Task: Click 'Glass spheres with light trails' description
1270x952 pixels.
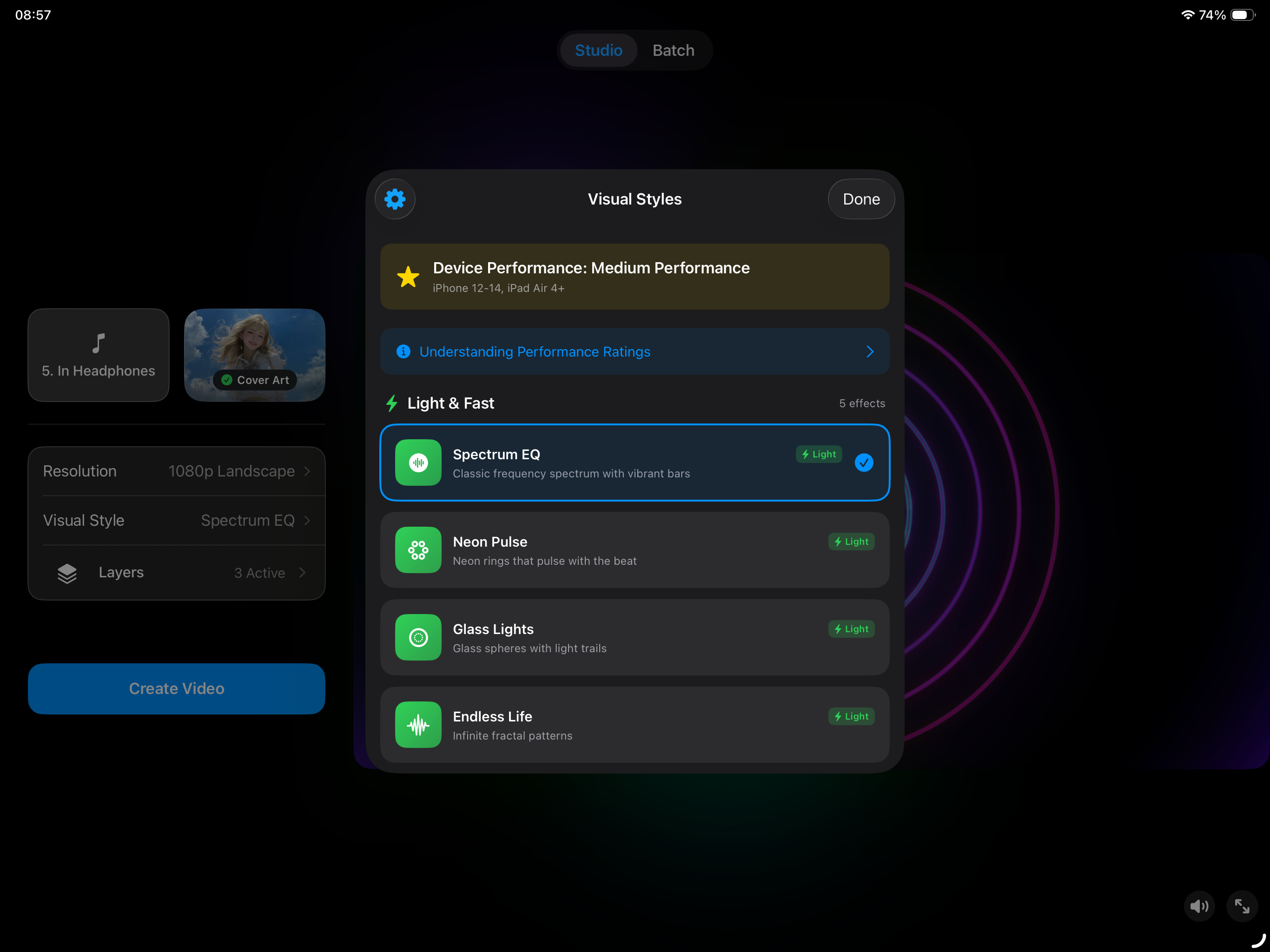Action: (529, 648)
